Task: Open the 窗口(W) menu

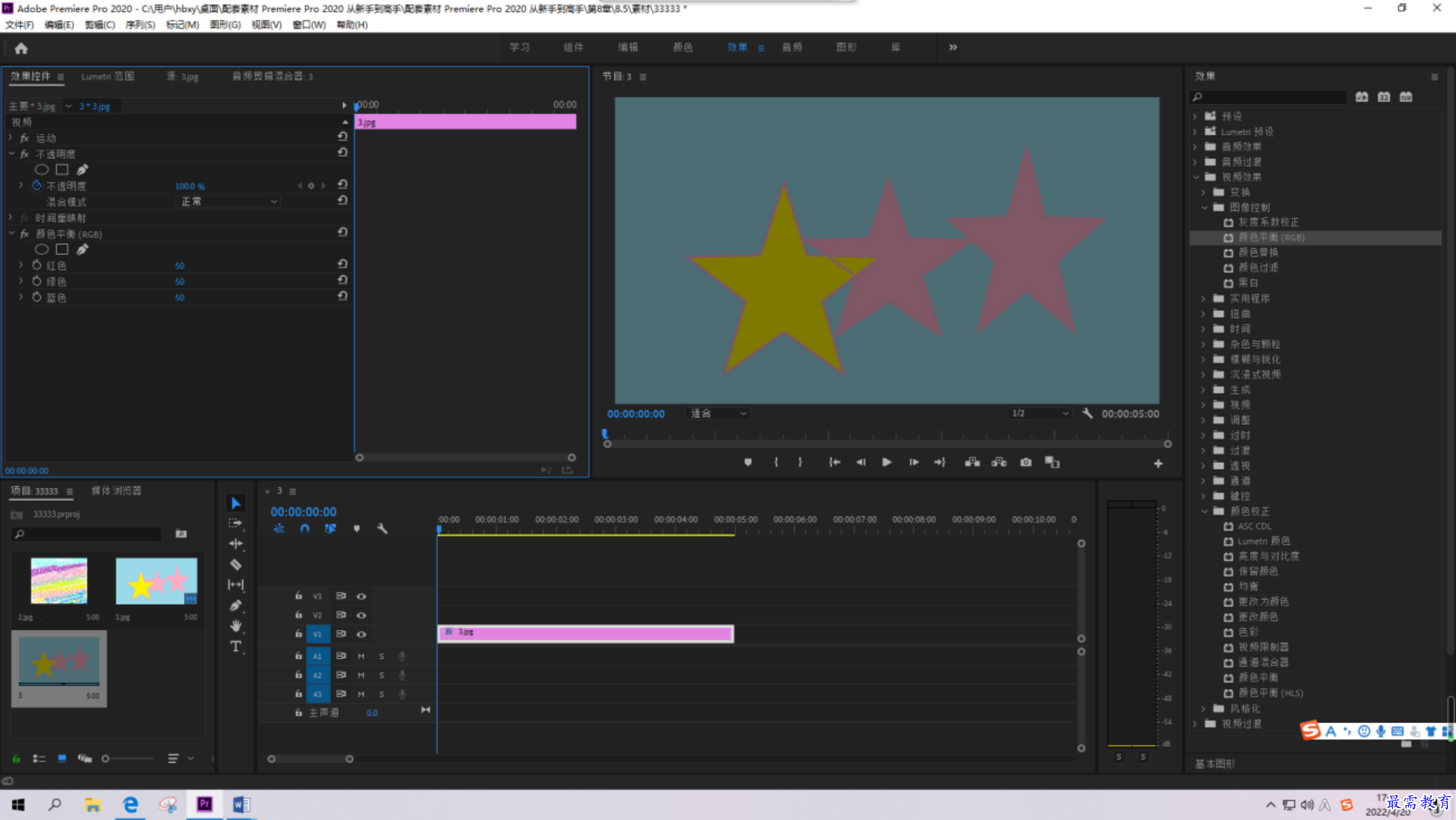Action: pos(309,24)
